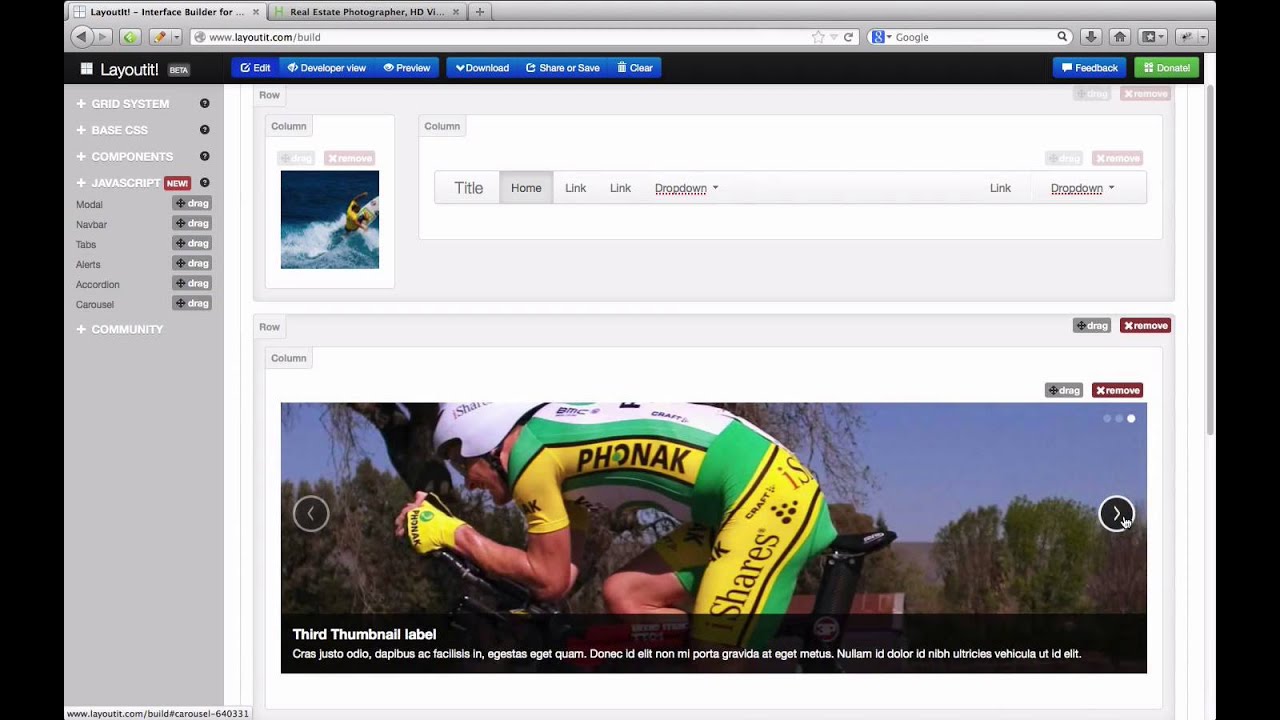The height and width of the screenshot is (720, 1280).
Task: Open browser downloads arrow icon
Action: point(1091,37)
